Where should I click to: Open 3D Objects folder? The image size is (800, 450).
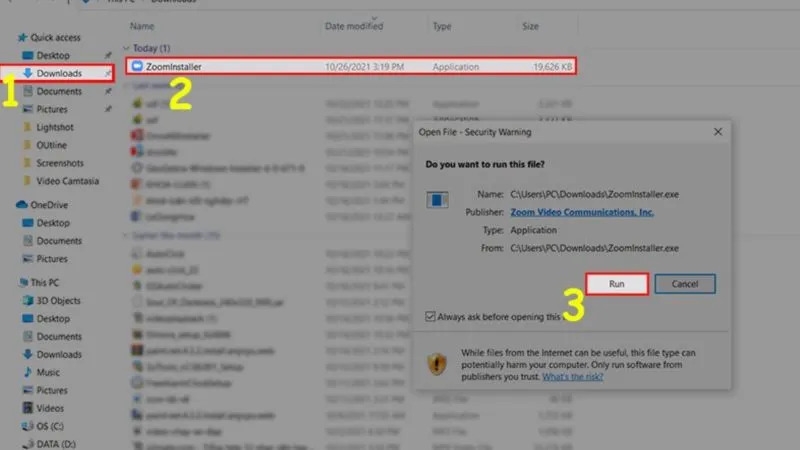point(58,301)
